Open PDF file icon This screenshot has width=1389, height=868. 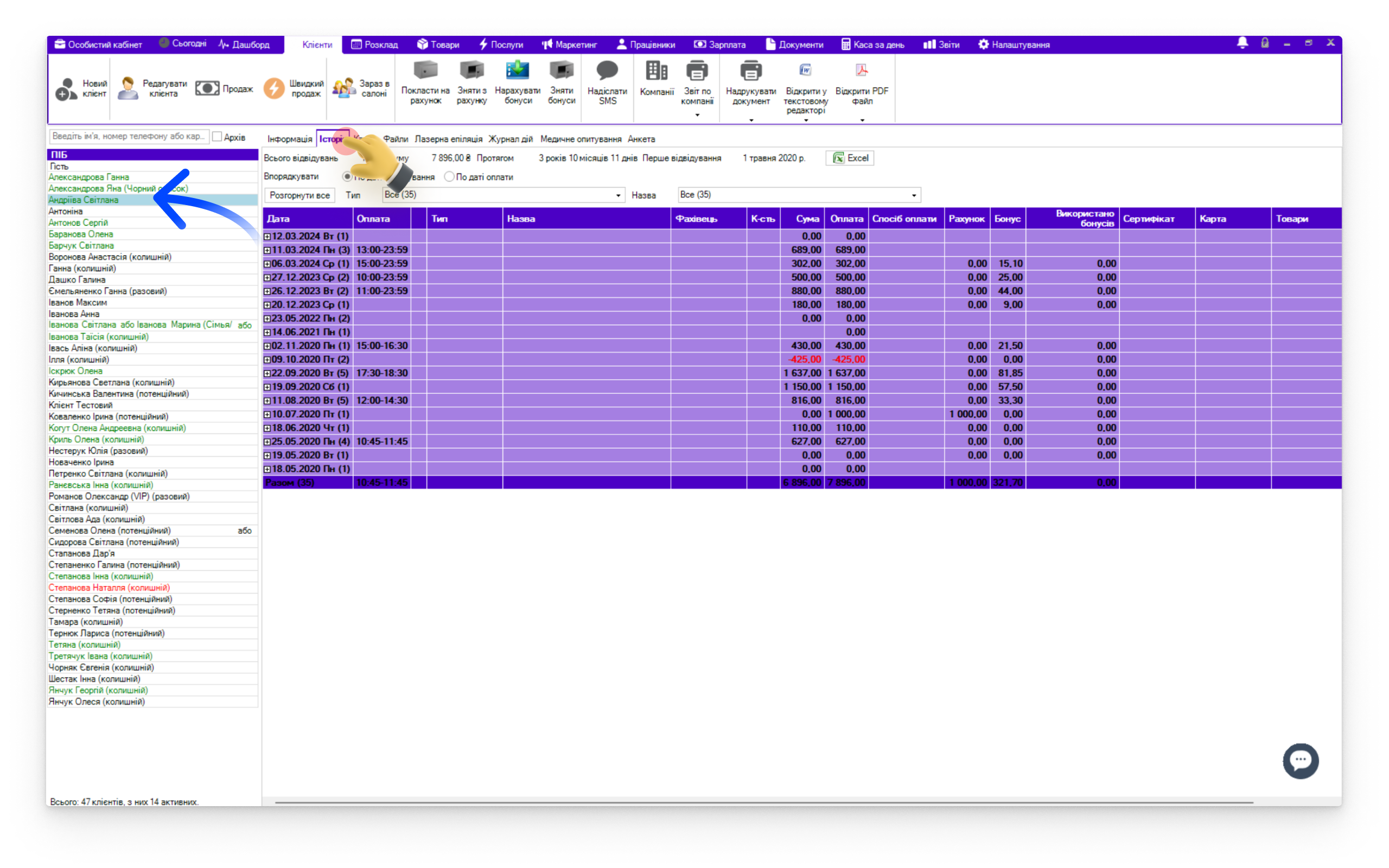tap(862, 70)
